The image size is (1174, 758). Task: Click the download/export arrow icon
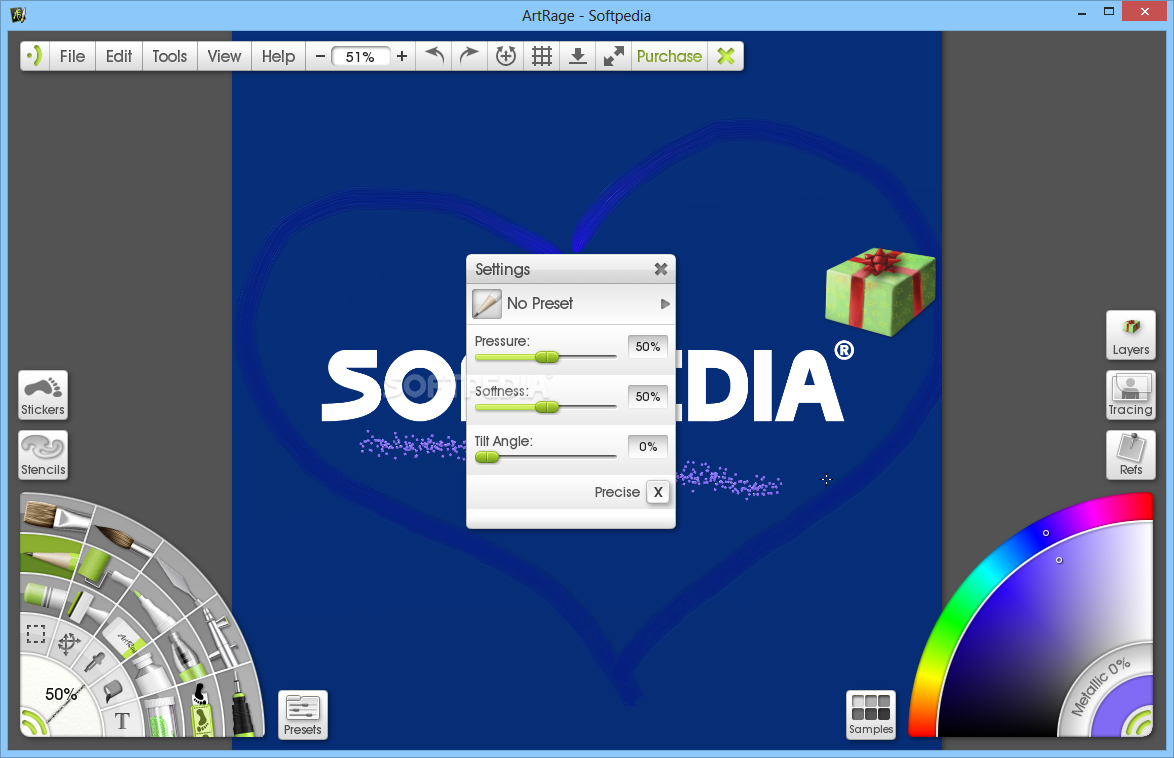(577, 56)
